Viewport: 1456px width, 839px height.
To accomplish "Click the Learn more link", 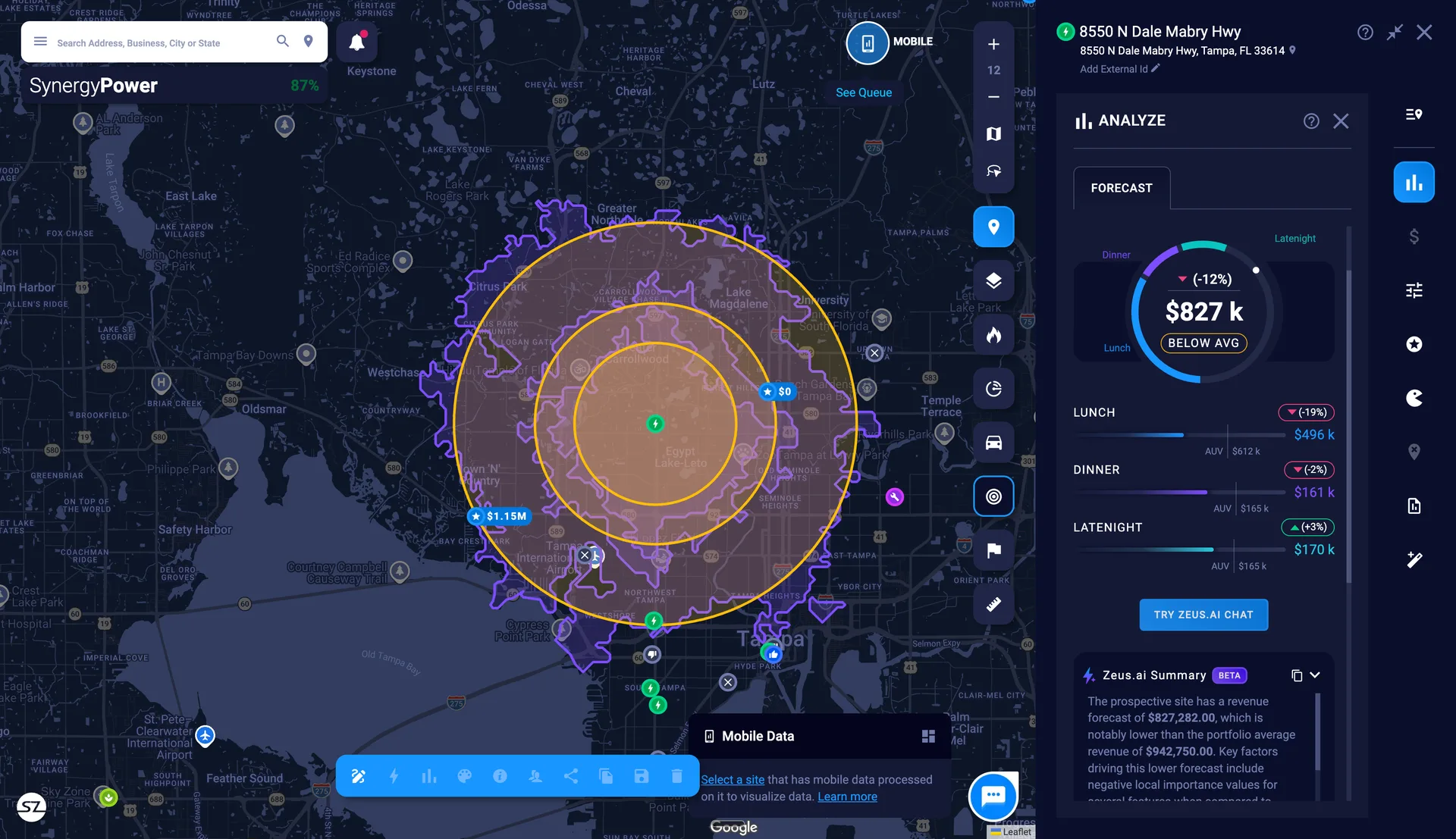I will 847,797.
